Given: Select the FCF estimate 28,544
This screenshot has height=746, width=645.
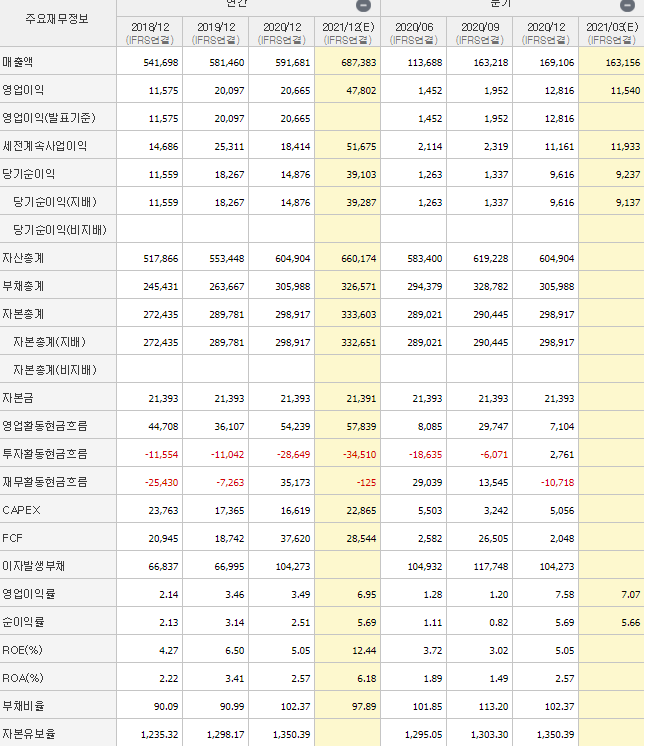Looking at the screenshot, I should click(x=361, y=539).
